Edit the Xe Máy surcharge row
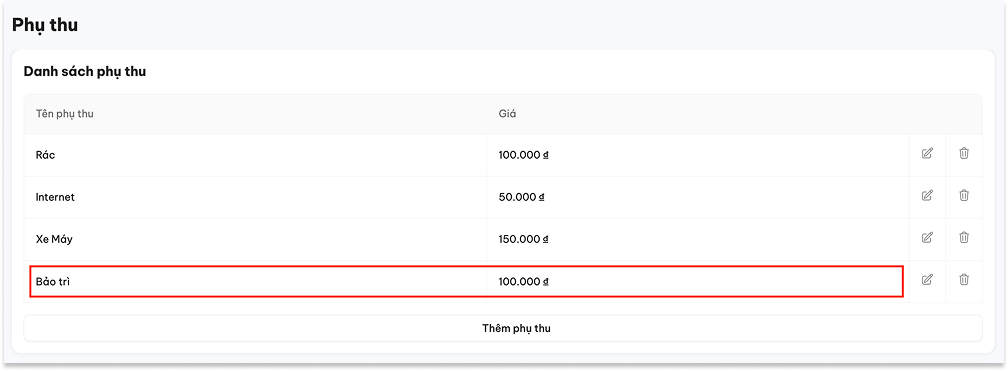The height and width of the screenshot is (371, 1008). [x=927, y=238]
